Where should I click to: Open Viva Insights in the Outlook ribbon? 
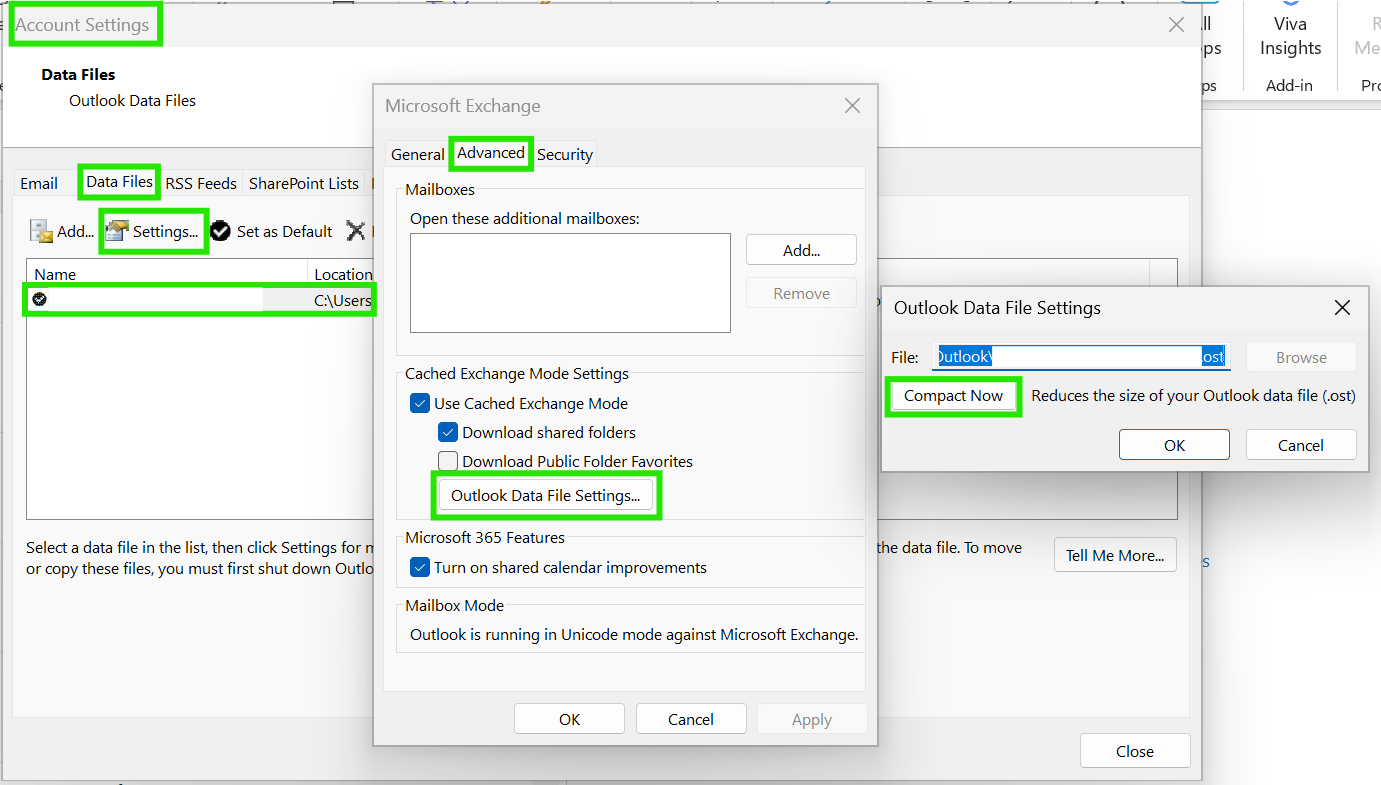point(1290,50)
